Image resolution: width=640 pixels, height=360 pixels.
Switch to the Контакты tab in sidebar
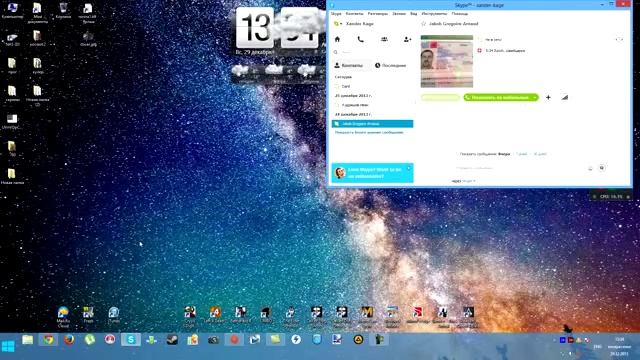click(351, 65)
